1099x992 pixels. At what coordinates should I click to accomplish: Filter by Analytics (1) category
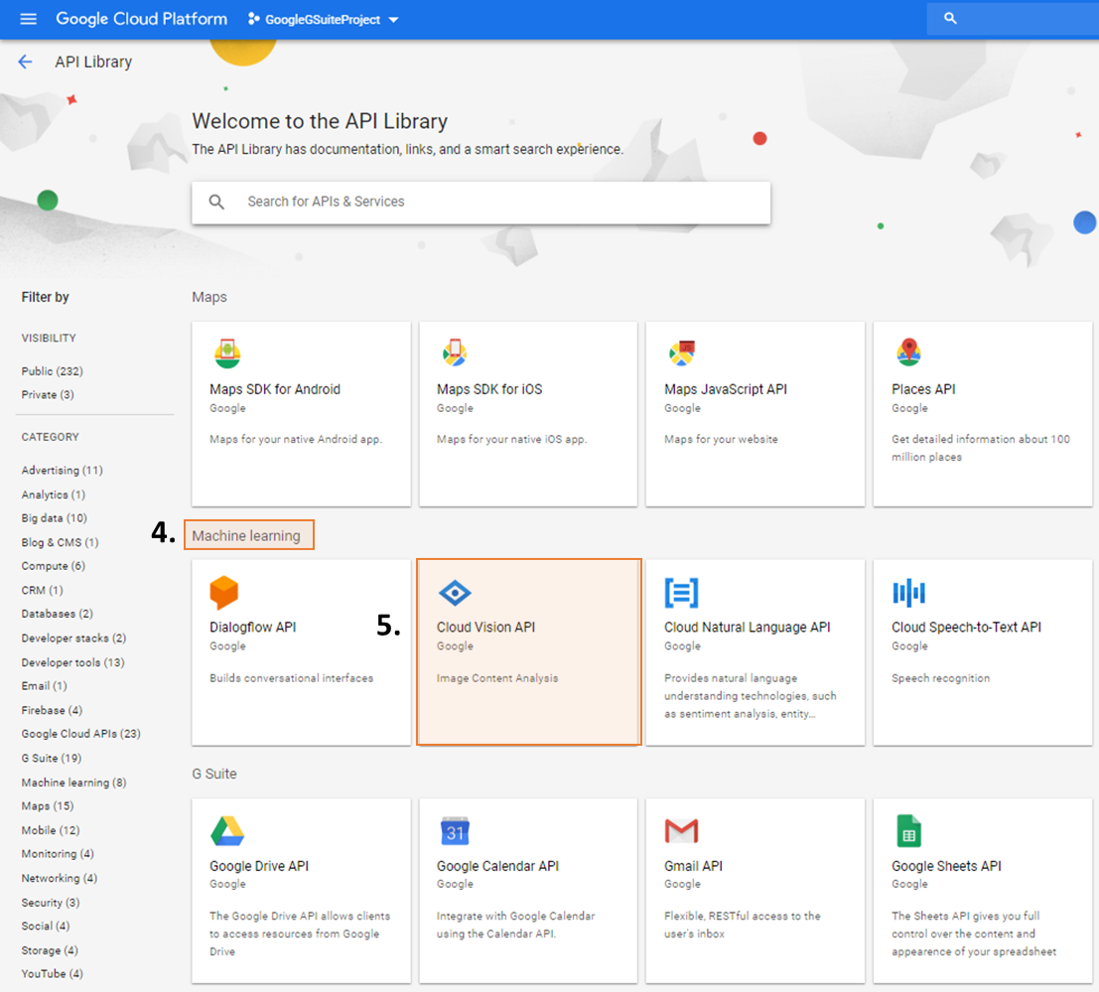53,494
